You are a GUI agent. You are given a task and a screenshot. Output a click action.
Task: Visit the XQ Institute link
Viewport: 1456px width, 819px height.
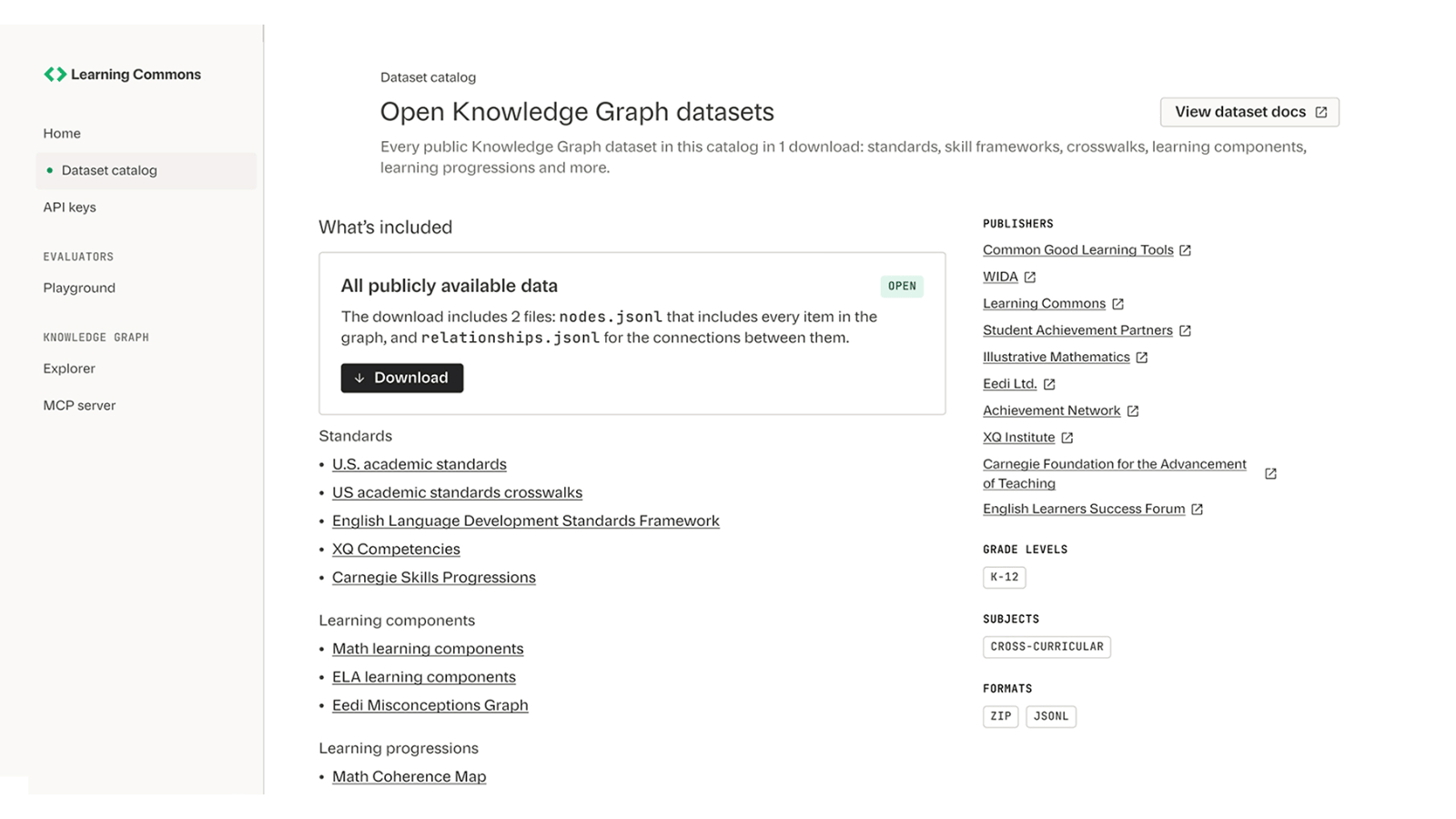tap(1019, 438)
